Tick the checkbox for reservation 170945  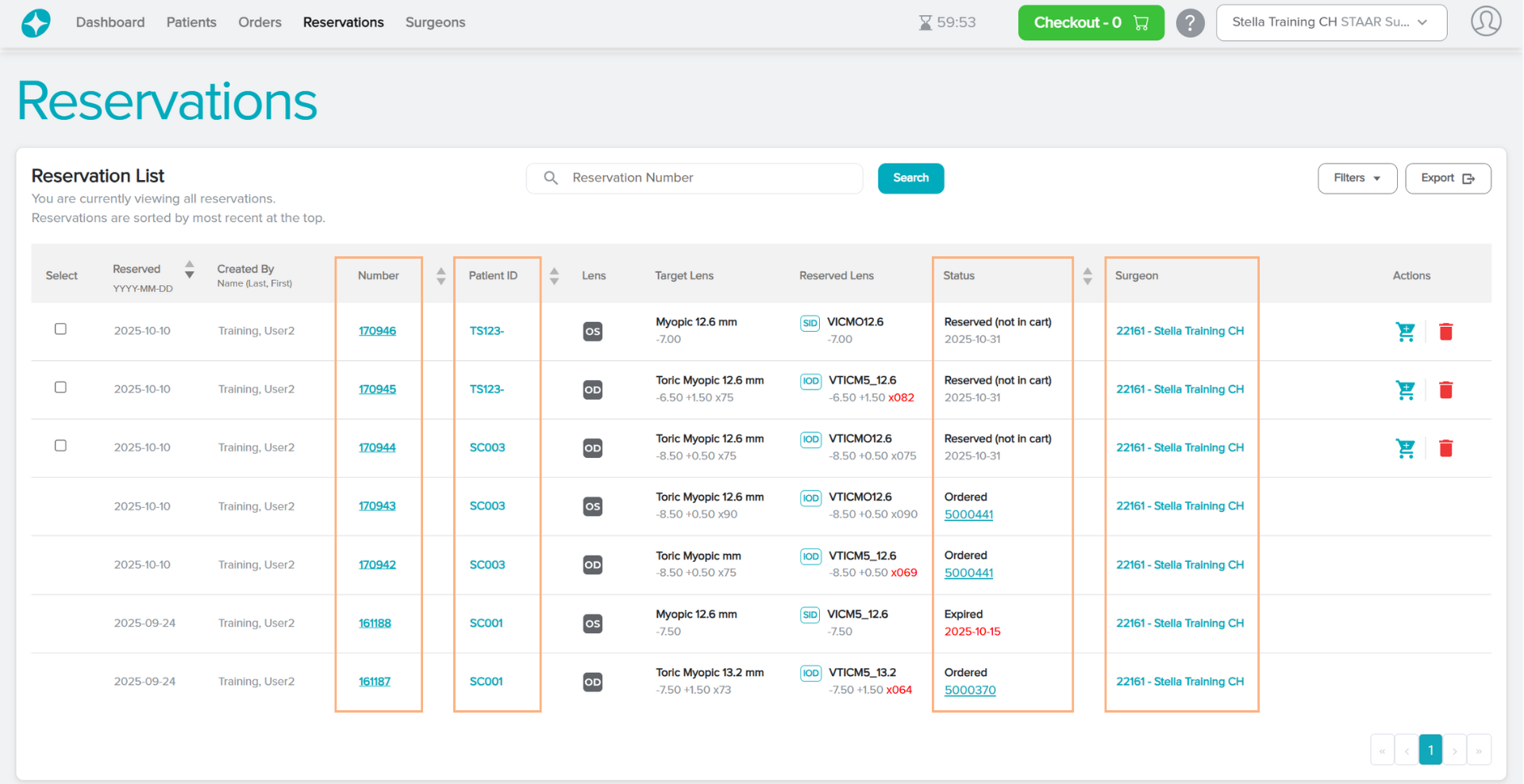pos(60,387)
